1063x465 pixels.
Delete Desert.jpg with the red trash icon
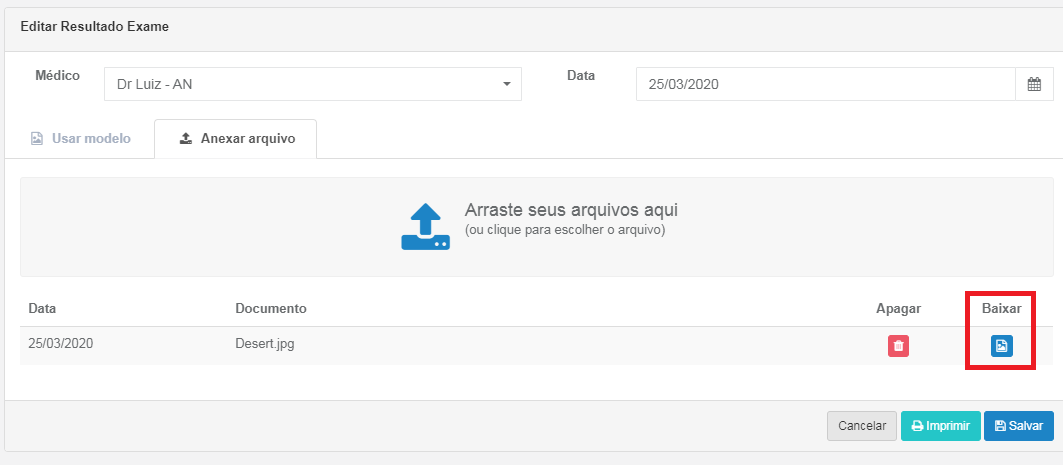point(898,346)
